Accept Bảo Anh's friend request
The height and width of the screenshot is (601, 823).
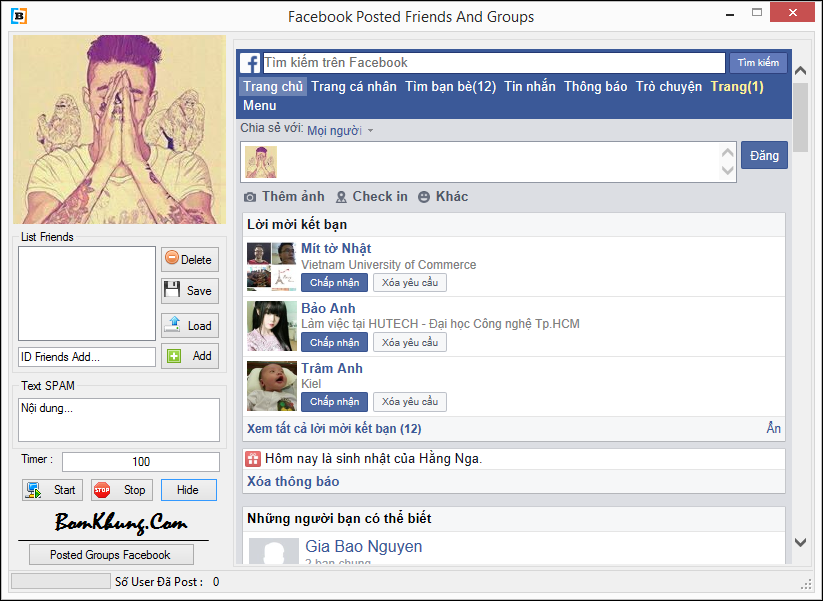(334, 342)
